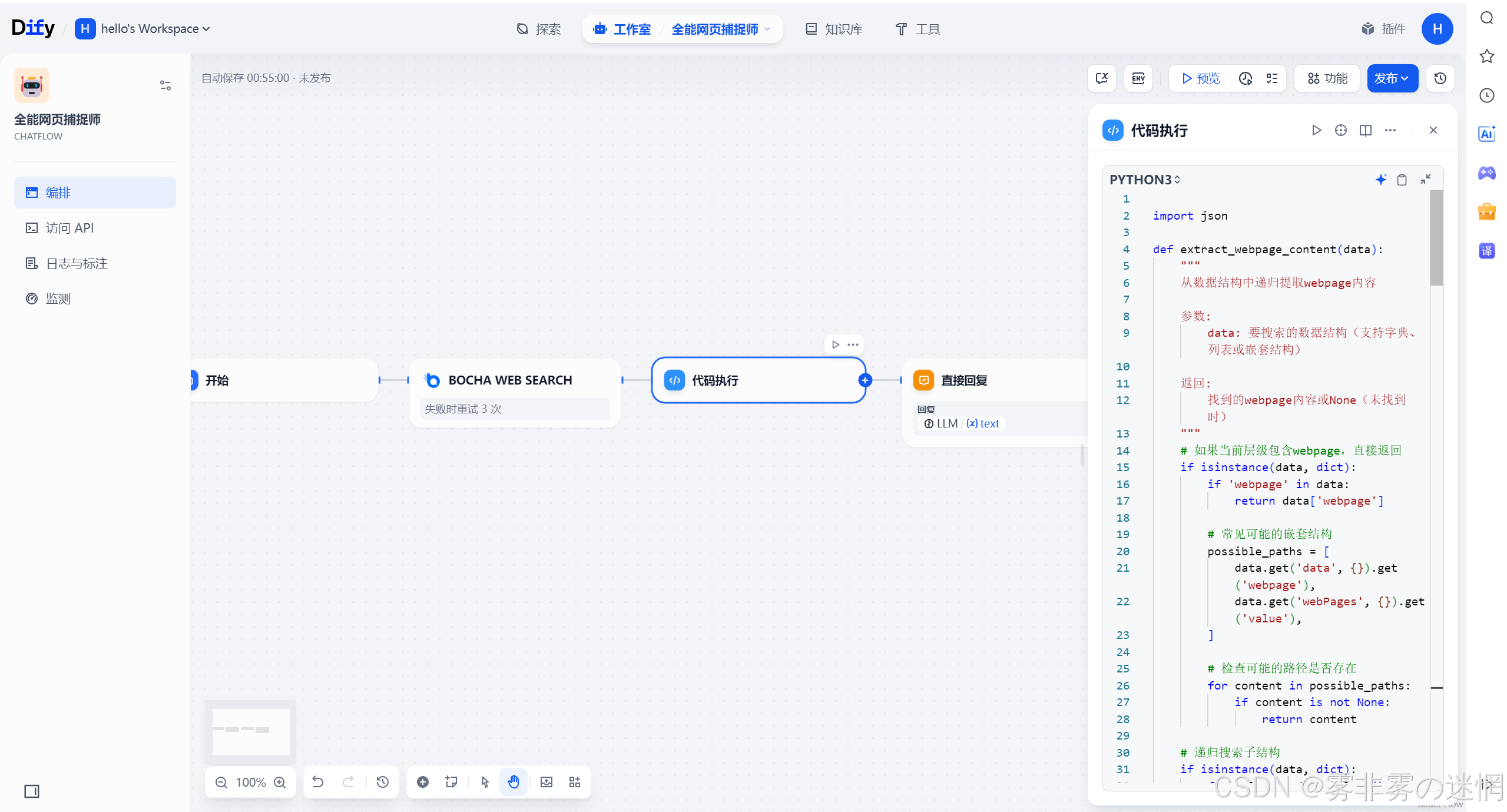
Task: Organize nodes layout icon
Action: pos(575,782)
